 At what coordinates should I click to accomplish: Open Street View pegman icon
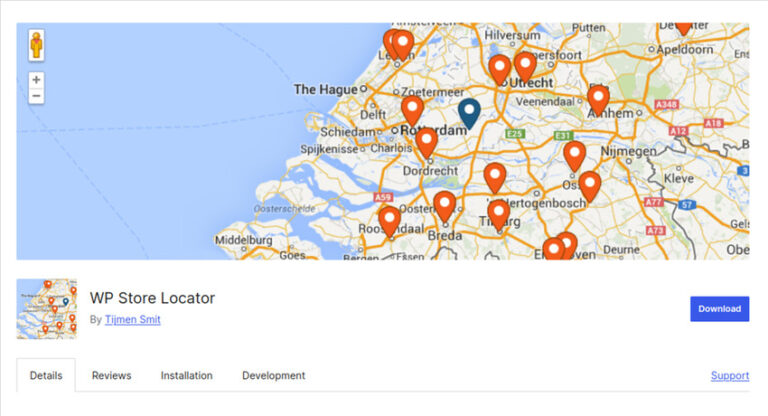36,45
